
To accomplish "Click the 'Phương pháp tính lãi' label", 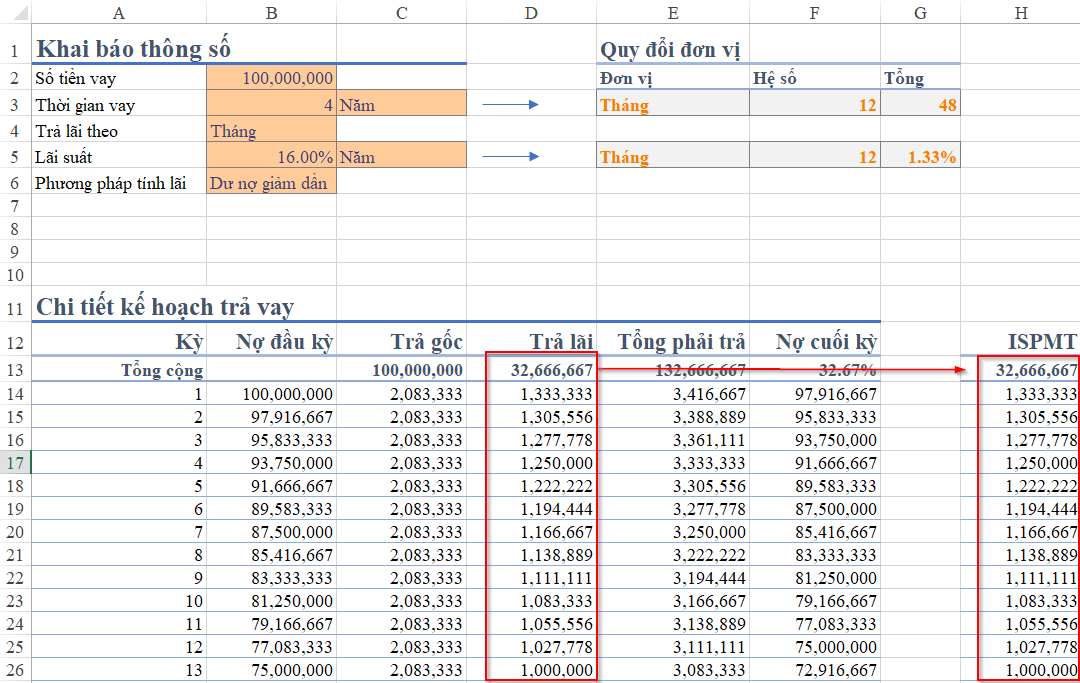I will (111, 183).
